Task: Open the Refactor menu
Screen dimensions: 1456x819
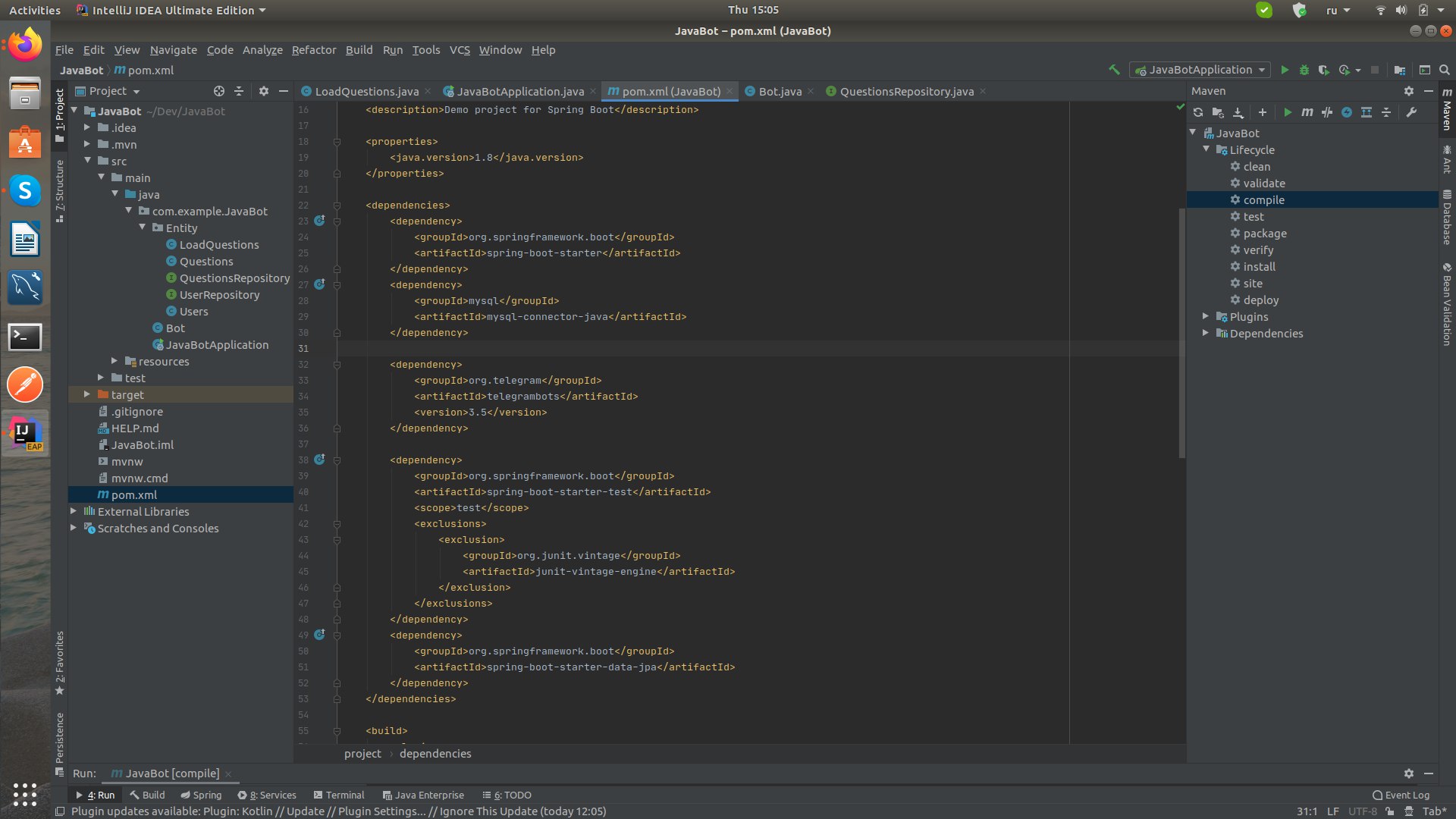Action: point(314,50)
